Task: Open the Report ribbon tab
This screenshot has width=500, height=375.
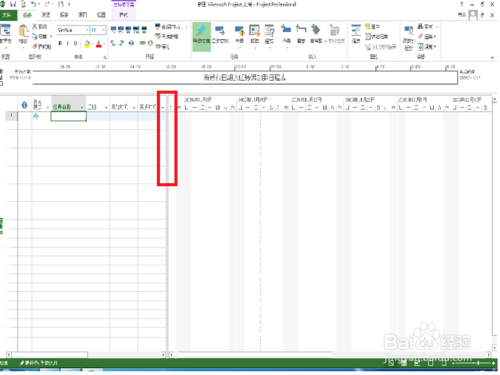Action: coord(64,15)
